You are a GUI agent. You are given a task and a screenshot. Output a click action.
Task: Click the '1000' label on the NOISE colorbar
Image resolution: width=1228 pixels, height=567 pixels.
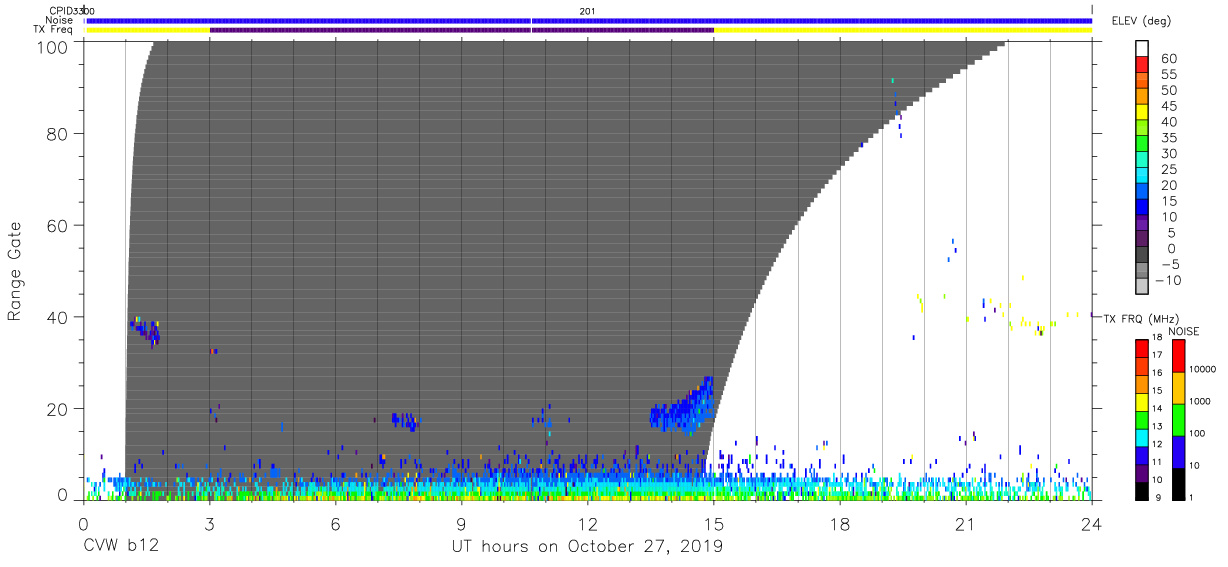1200,401
